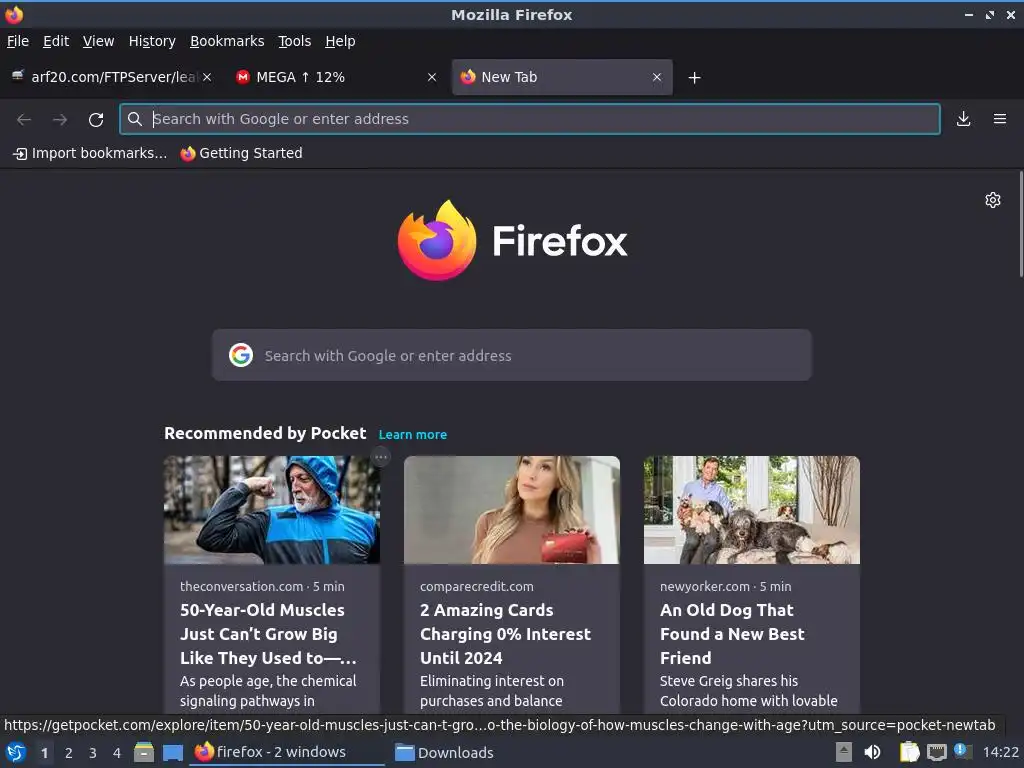Click the removable media eject tray icon

844,752
